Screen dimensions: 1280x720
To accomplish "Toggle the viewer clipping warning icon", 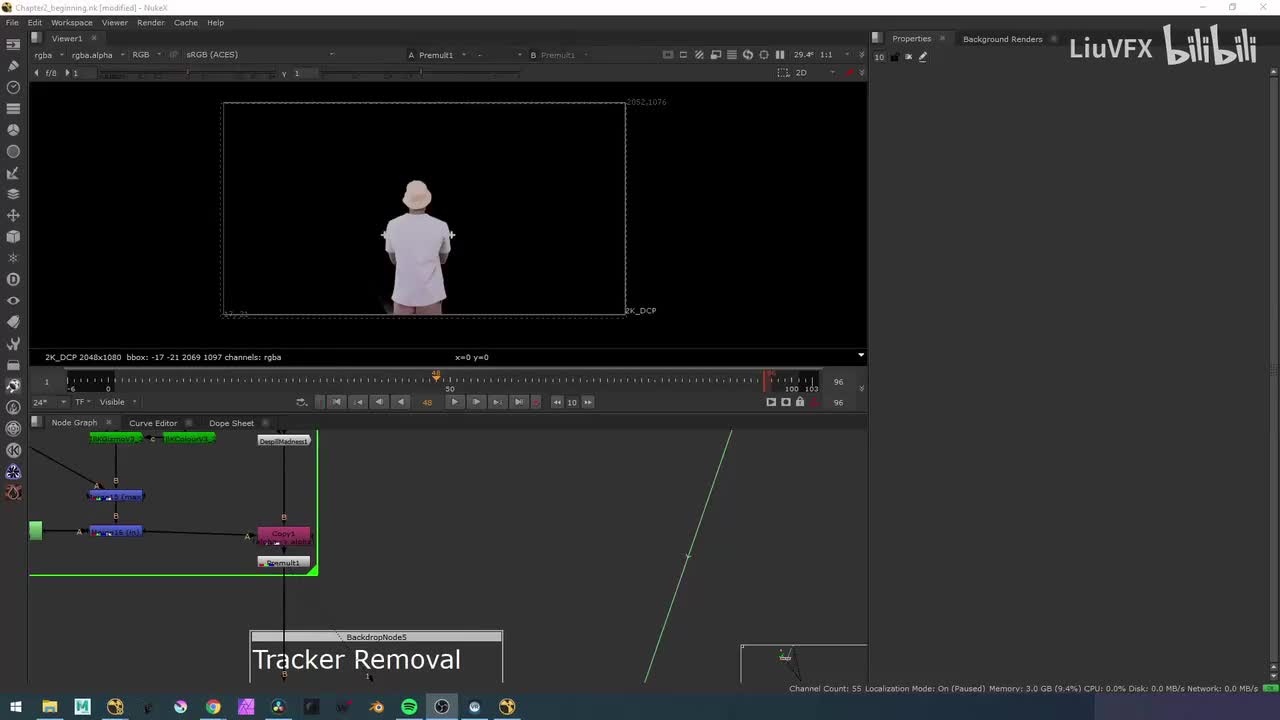I will (699, 55).
